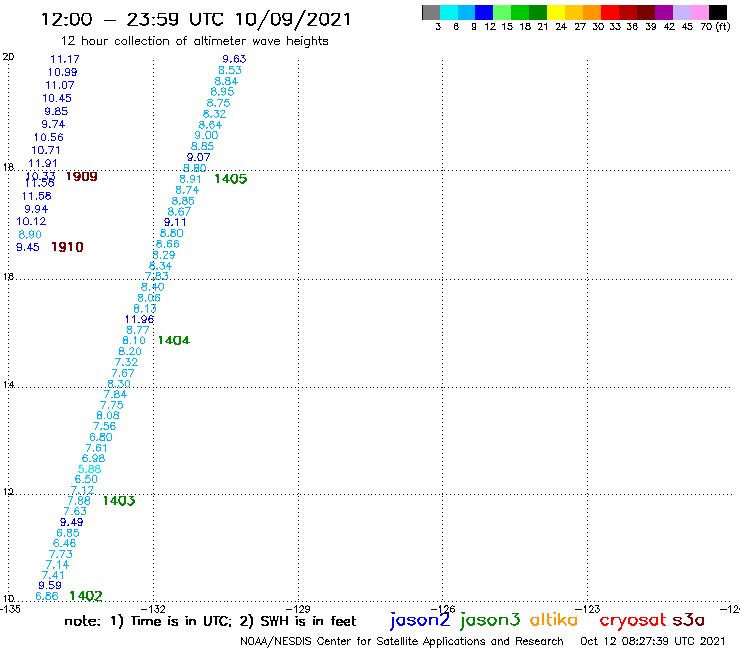The width and height of the screenshot is (740, 650).
Task: Click the 9.11 wave height value
Action: click(x=175, y=222)
